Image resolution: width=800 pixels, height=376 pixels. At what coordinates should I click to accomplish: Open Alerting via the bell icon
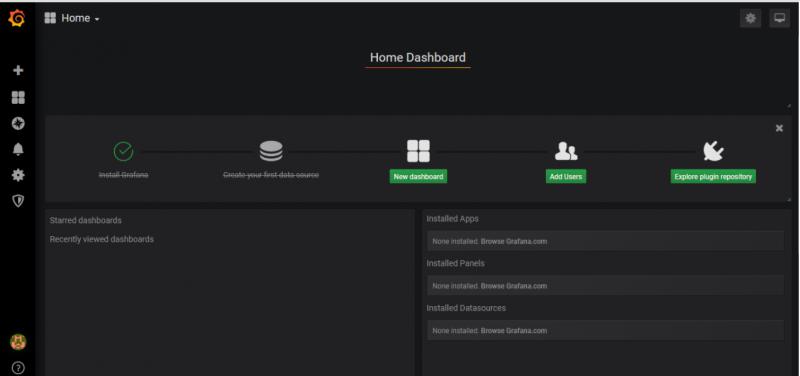click(x=18, y=149)
